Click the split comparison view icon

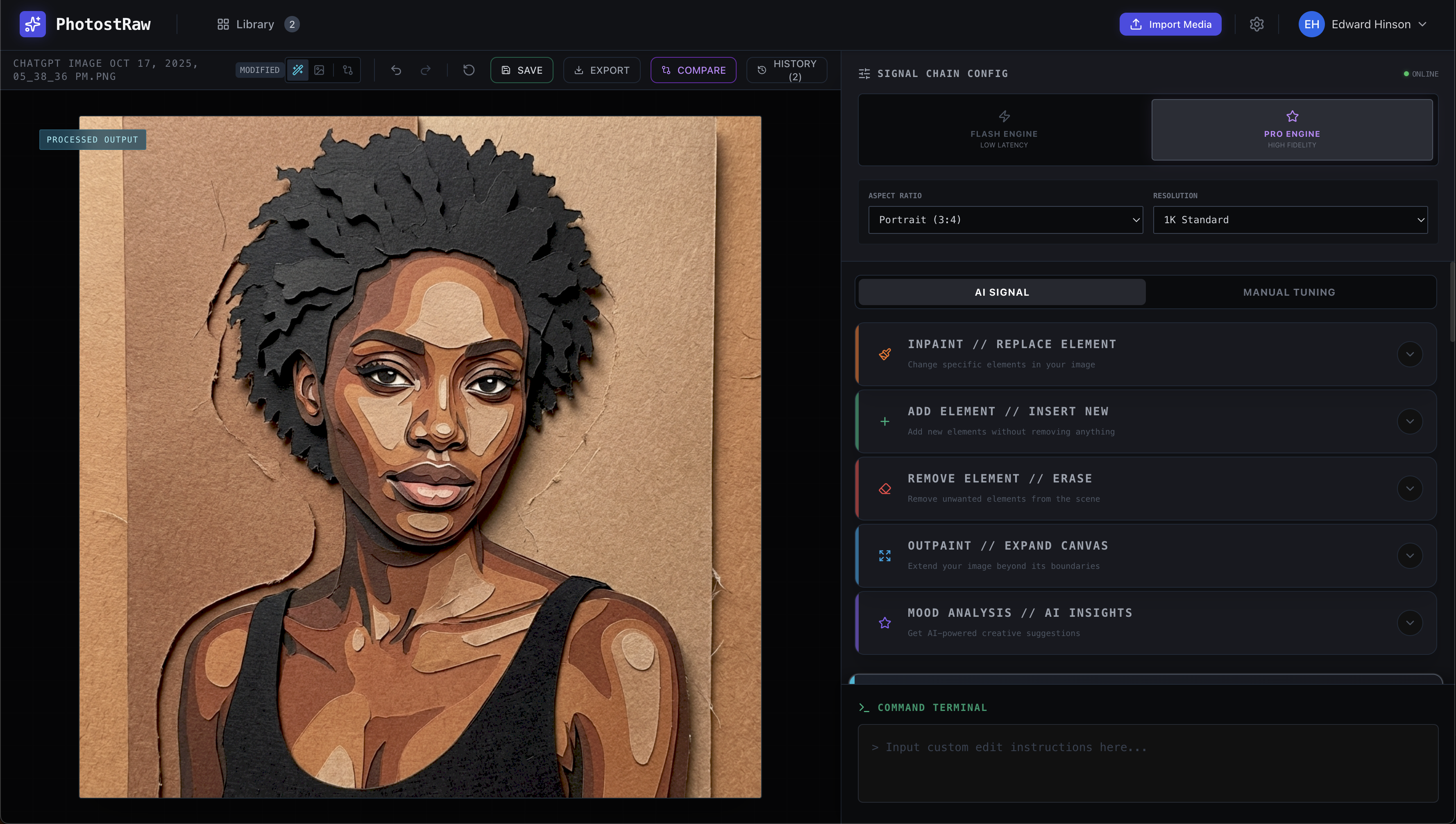pos(347,70)
